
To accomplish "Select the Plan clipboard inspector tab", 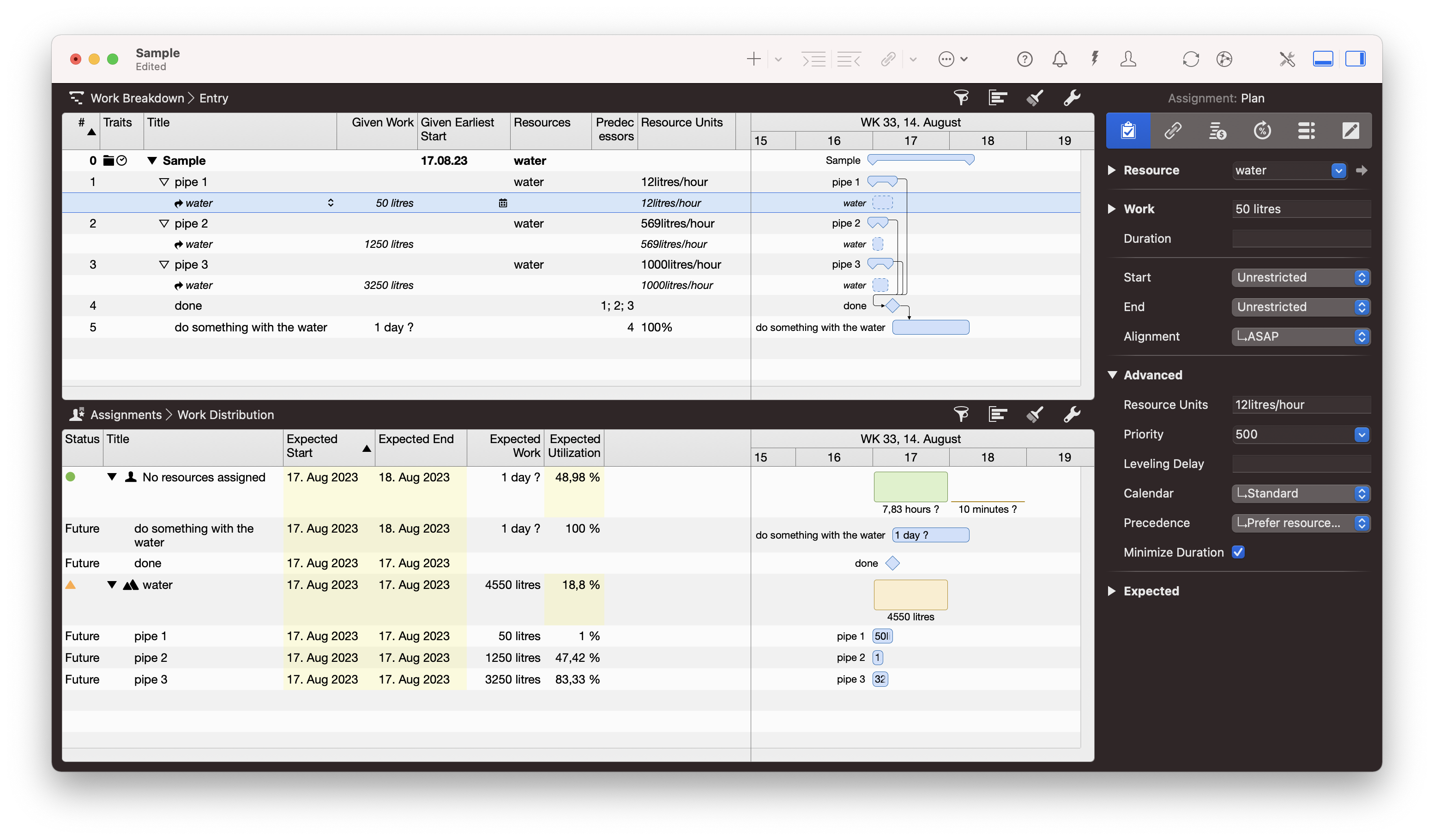I will coord(1128,131).
